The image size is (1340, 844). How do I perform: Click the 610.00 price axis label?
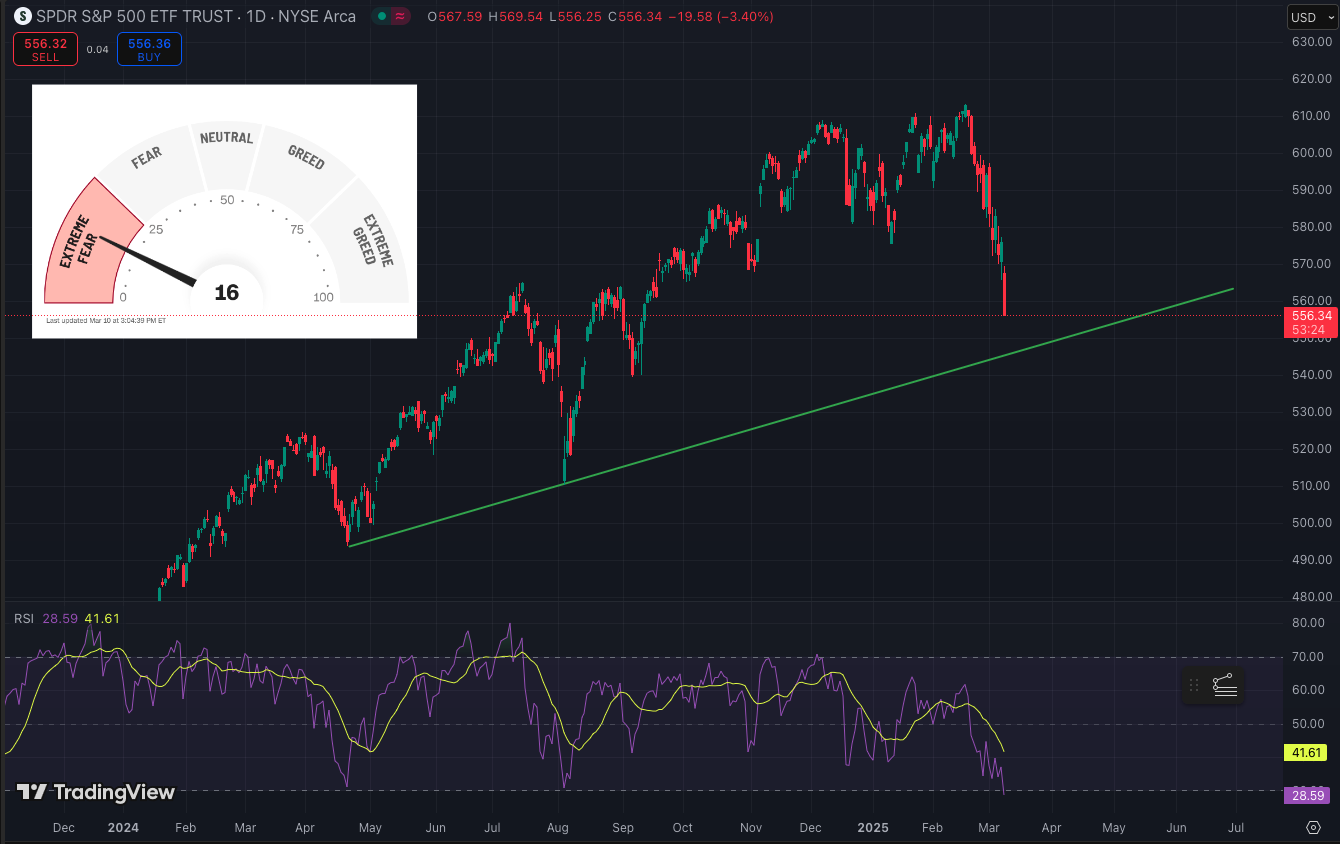coord(1311,116)
